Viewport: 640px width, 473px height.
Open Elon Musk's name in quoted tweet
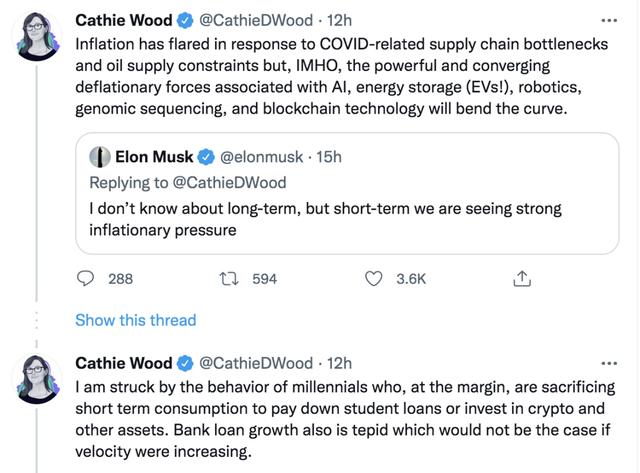click(x=154, y=157)
